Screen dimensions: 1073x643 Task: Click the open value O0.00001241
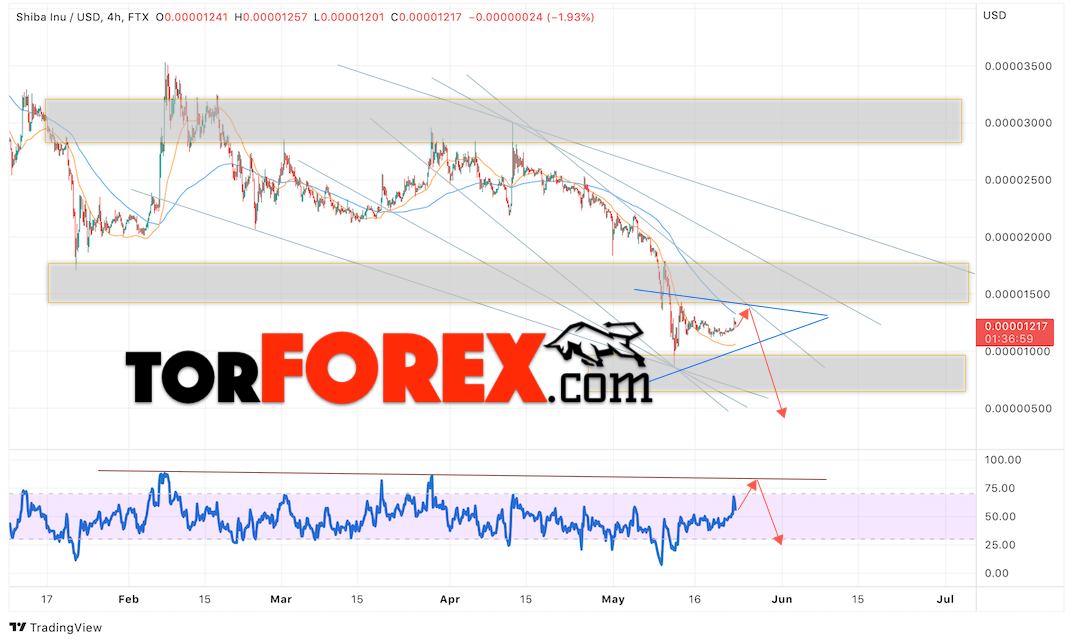click(x=192, y=17)
